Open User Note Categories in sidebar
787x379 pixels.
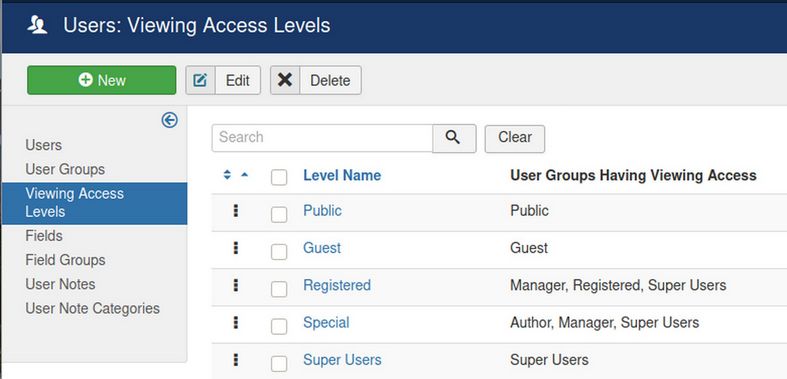coord(92,308)
